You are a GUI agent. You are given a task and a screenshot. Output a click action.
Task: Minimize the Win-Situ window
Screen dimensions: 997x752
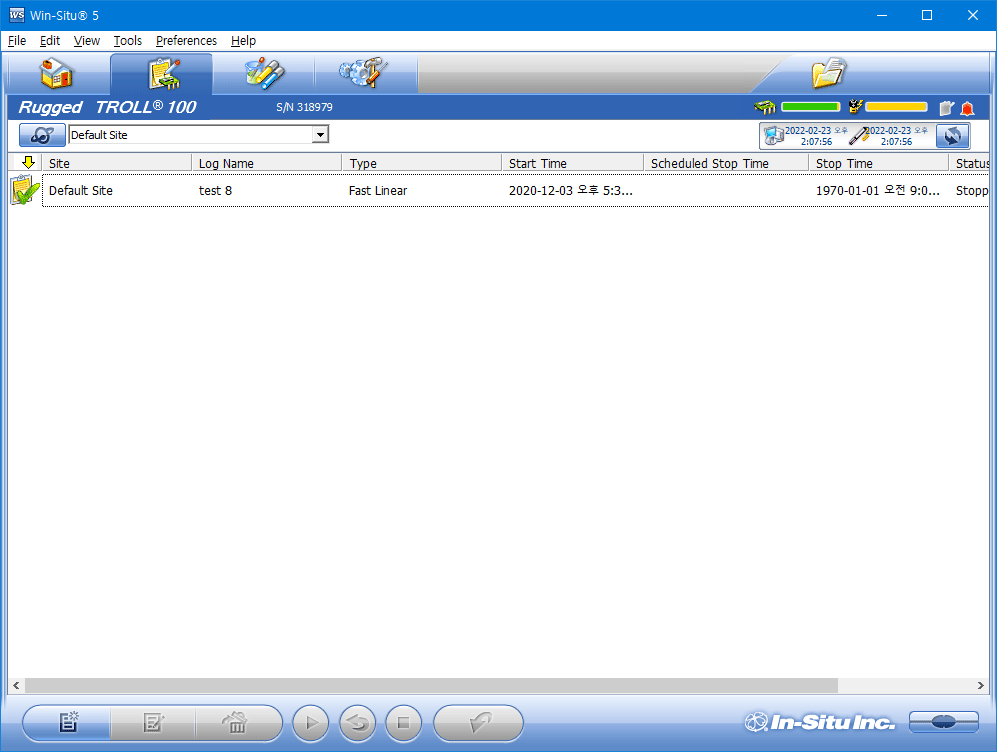(x=881, y=15)
